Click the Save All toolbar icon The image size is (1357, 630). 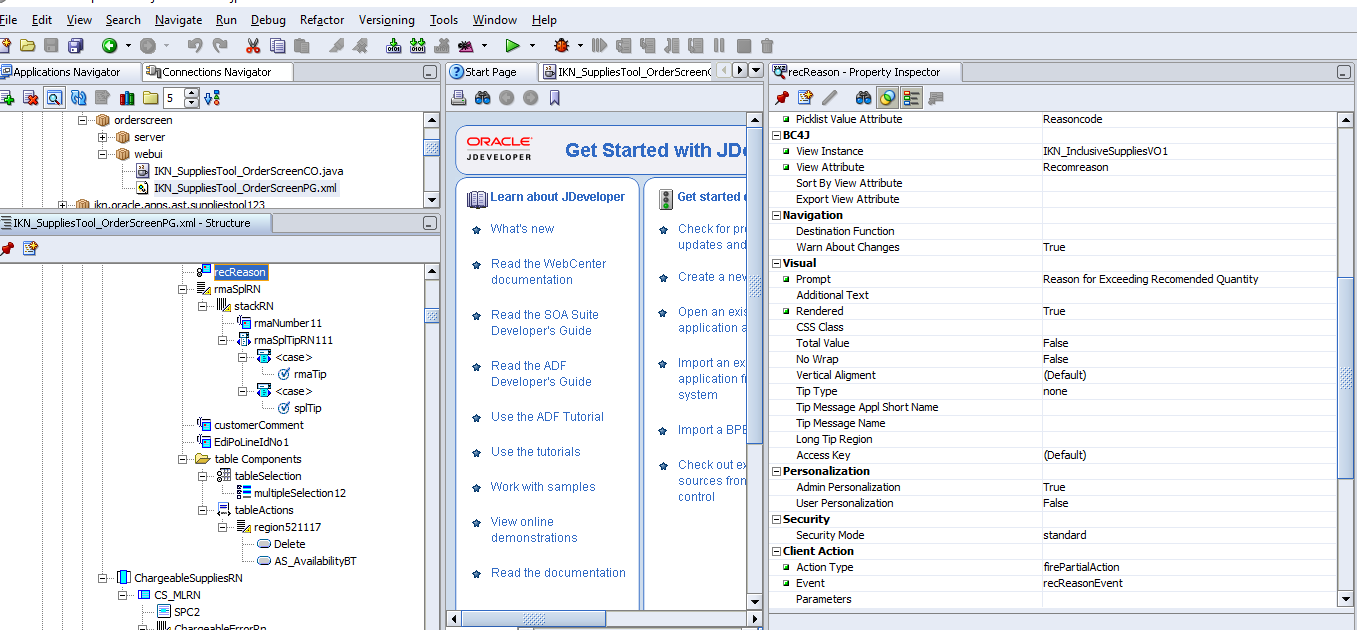76,45
